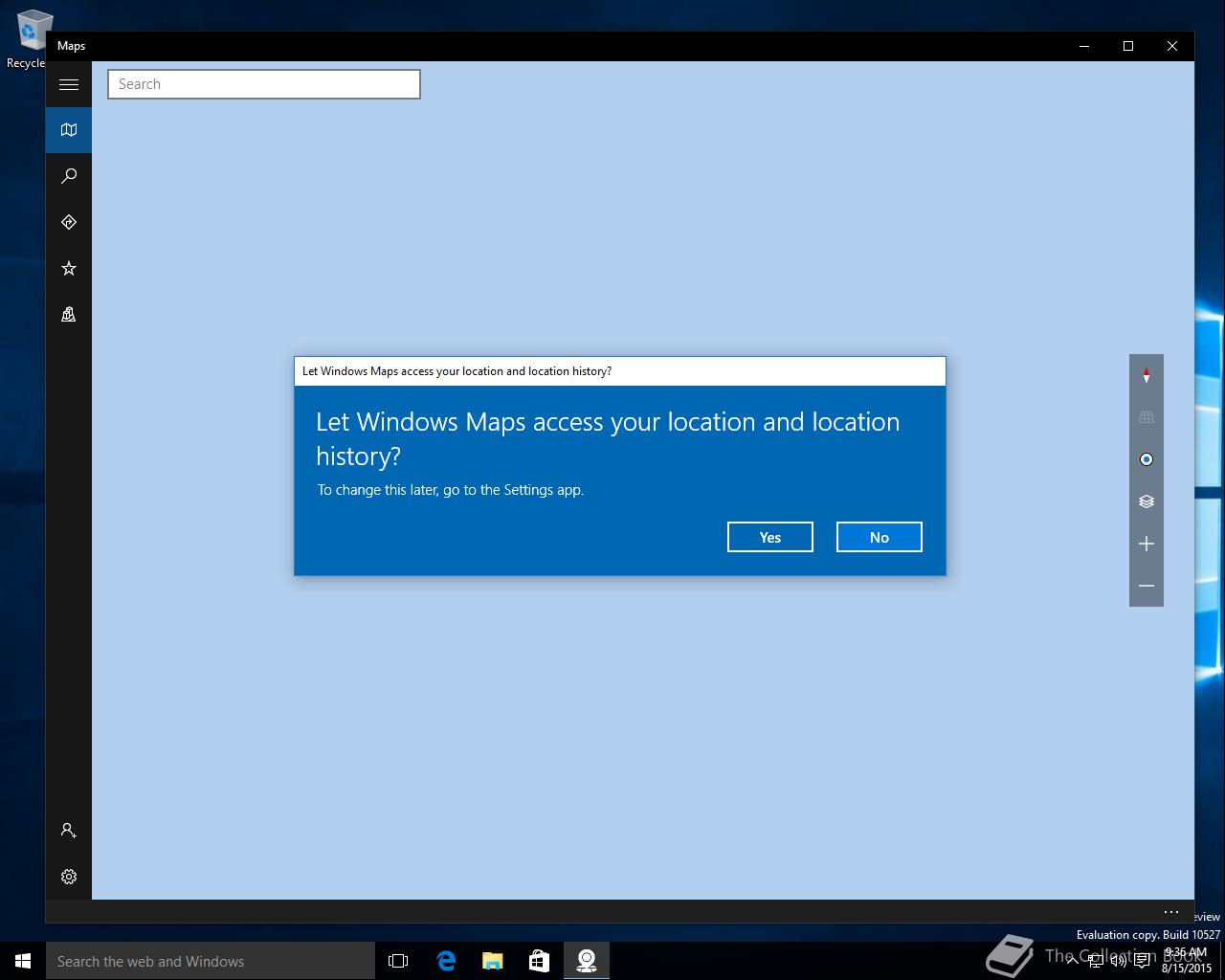Open the Search icon in Maps sidebar
The image size is (1225, 980).
69,176
